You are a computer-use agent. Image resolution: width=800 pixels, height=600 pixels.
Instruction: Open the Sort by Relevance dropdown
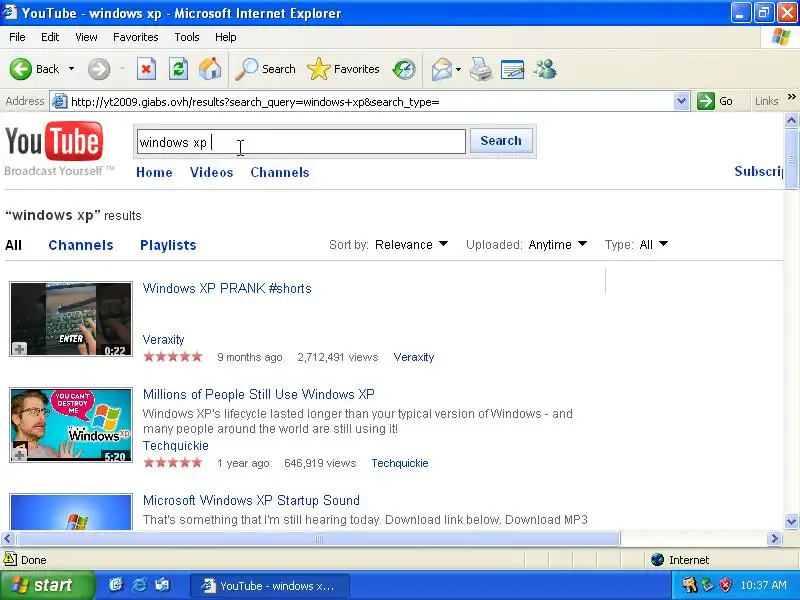point(411,245)
